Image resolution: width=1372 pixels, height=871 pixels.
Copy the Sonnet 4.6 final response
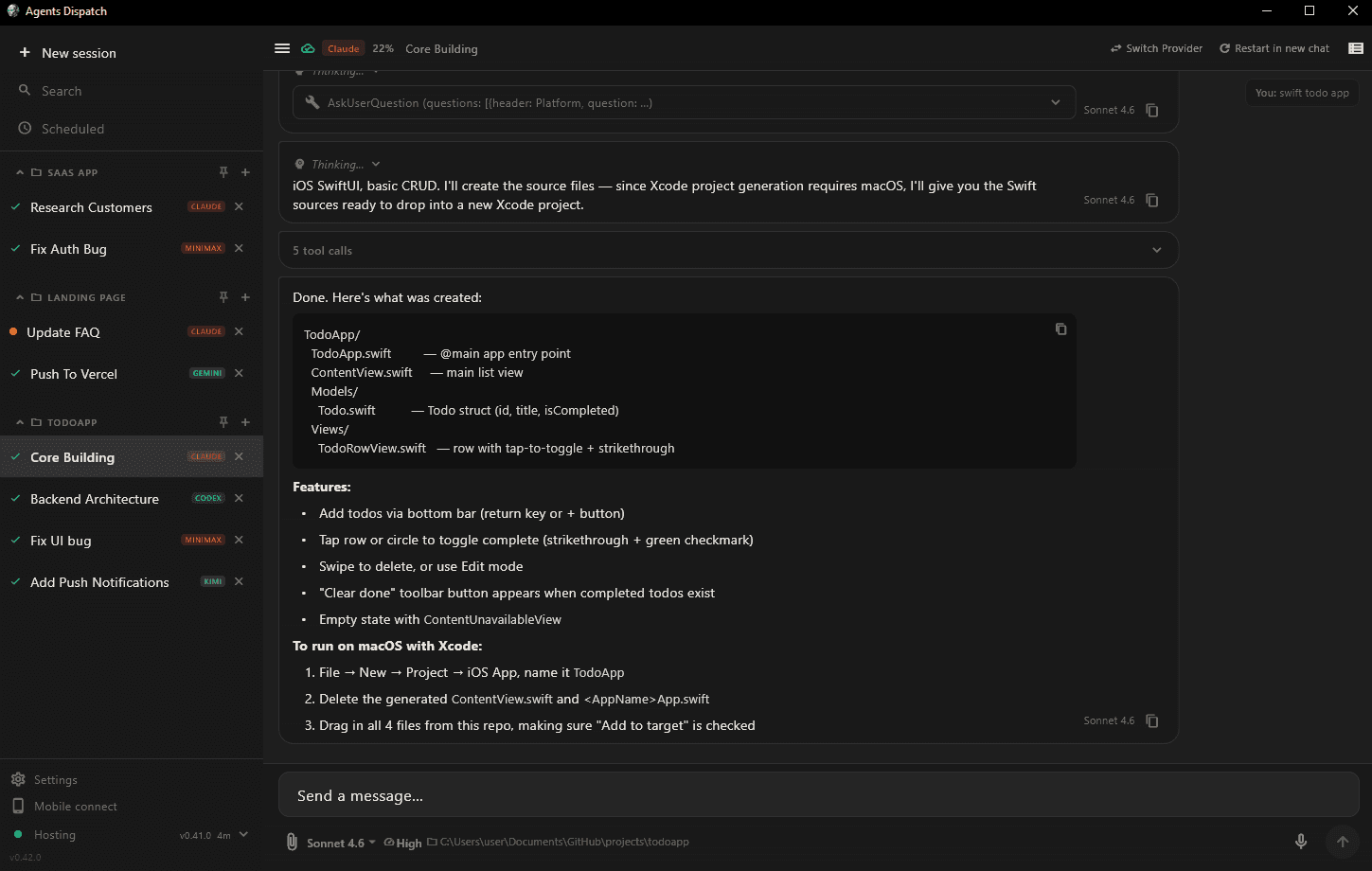[x=1151, y=720]
